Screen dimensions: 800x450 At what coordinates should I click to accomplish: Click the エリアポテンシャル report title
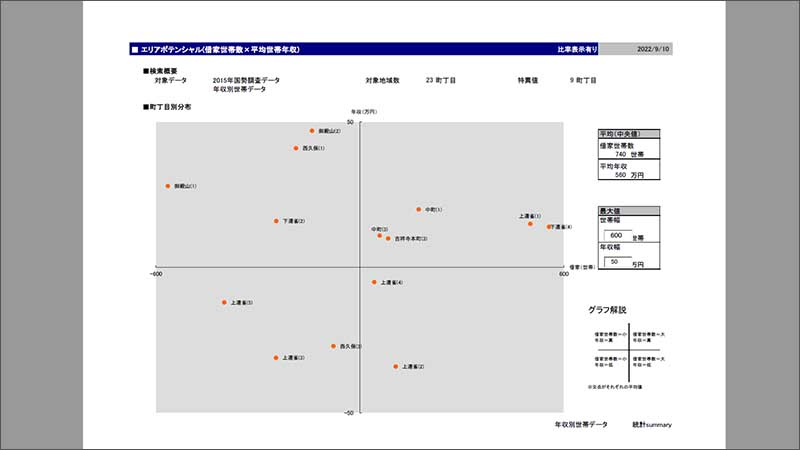coord(220,49)
